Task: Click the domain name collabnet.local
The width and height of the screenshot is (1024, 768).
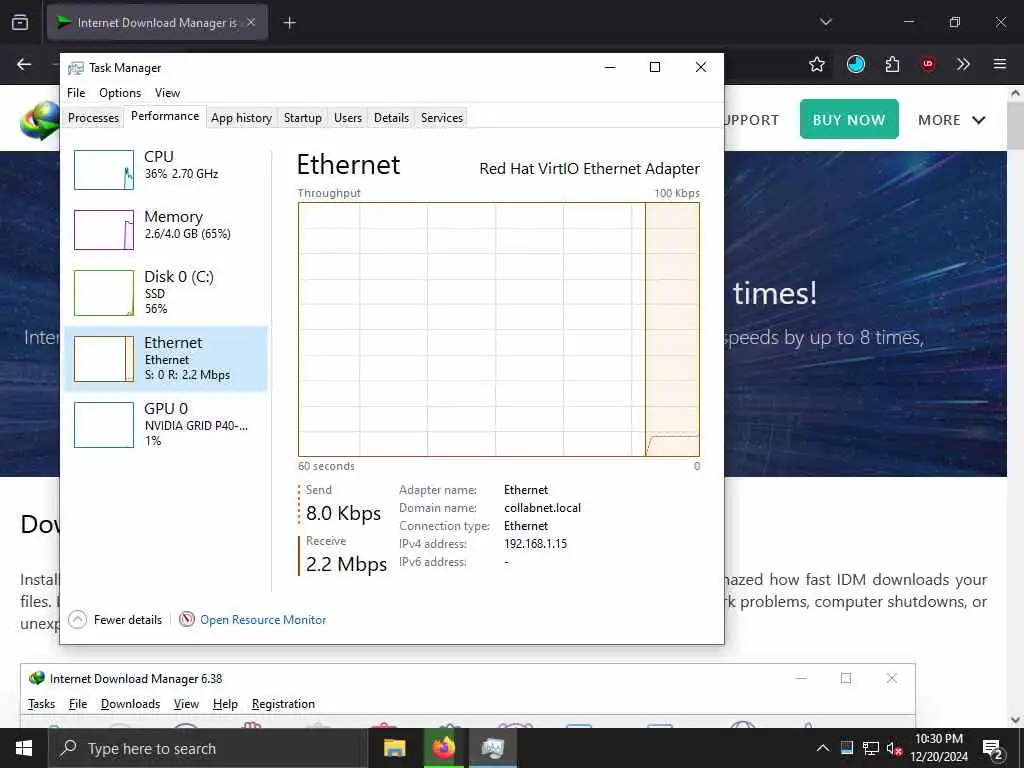Action: tap(542, 507)
